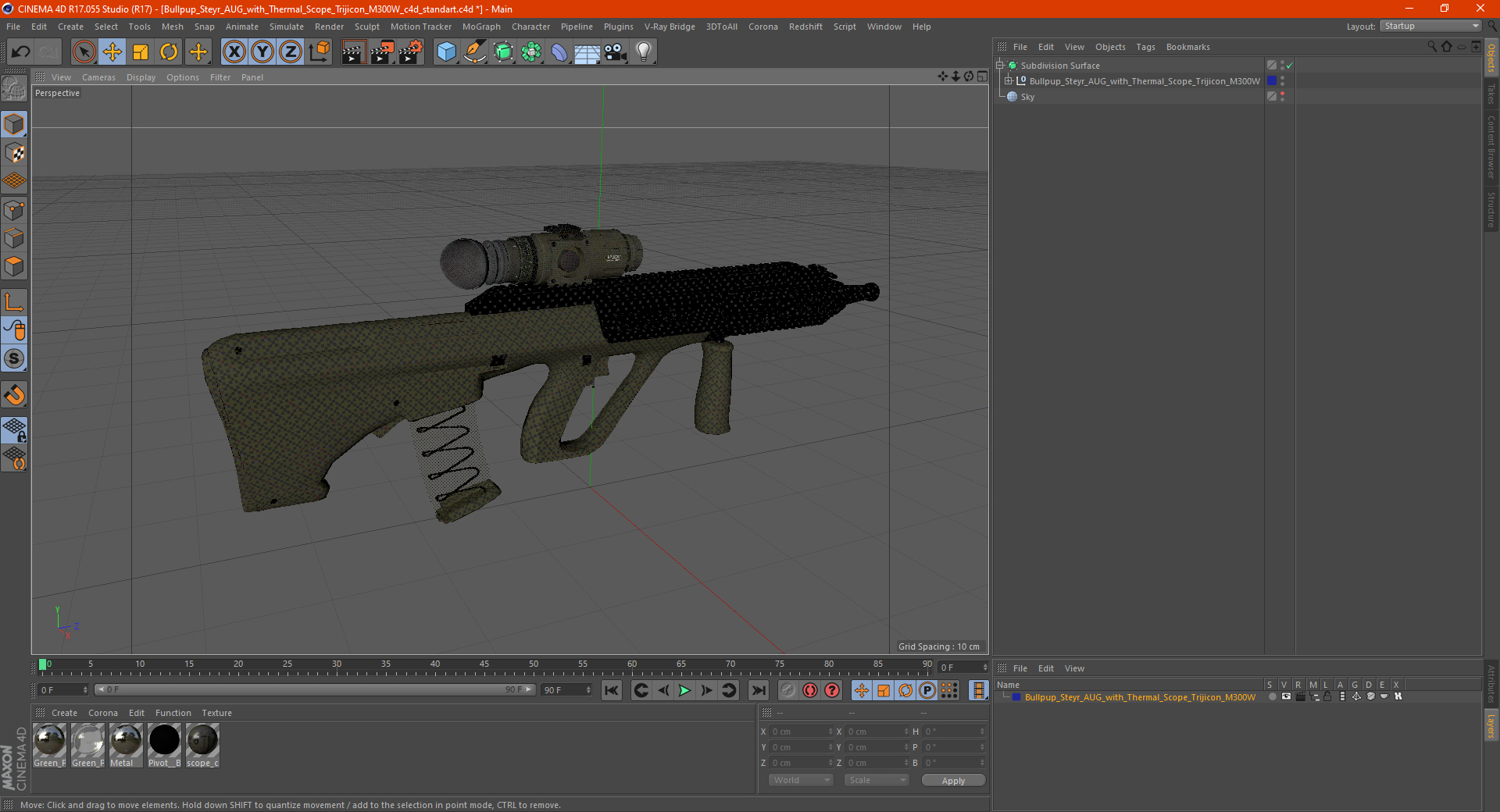Screen dimensions: 1500x812
Task: Switch to Points mode
Action: 14,210
